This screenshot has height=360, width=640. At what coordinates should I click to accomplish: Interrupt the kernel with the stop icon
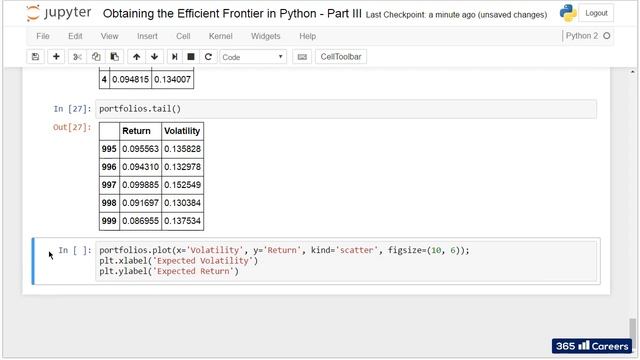(x=191, y=57)
